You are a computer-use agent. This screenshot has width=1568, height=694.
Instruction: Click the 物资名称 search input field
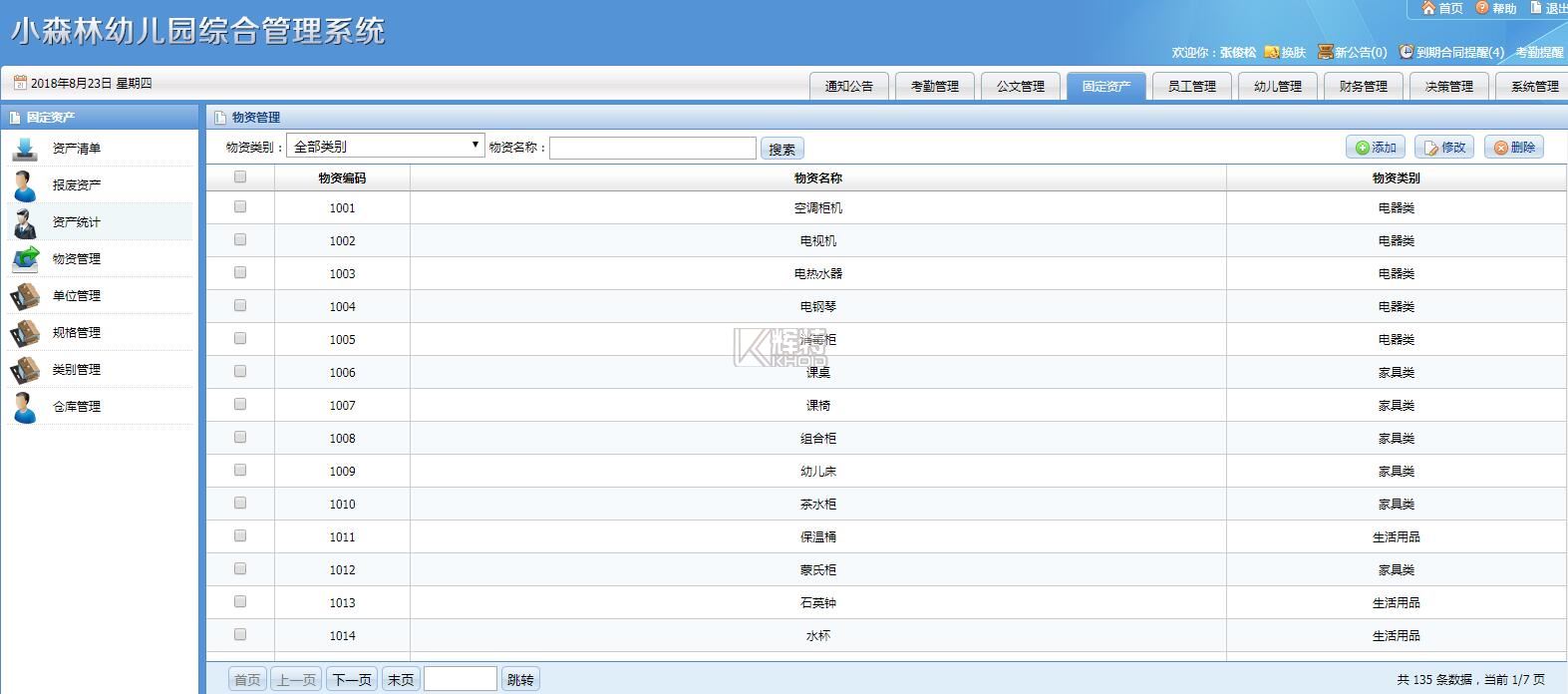click(x=652, y=149)
